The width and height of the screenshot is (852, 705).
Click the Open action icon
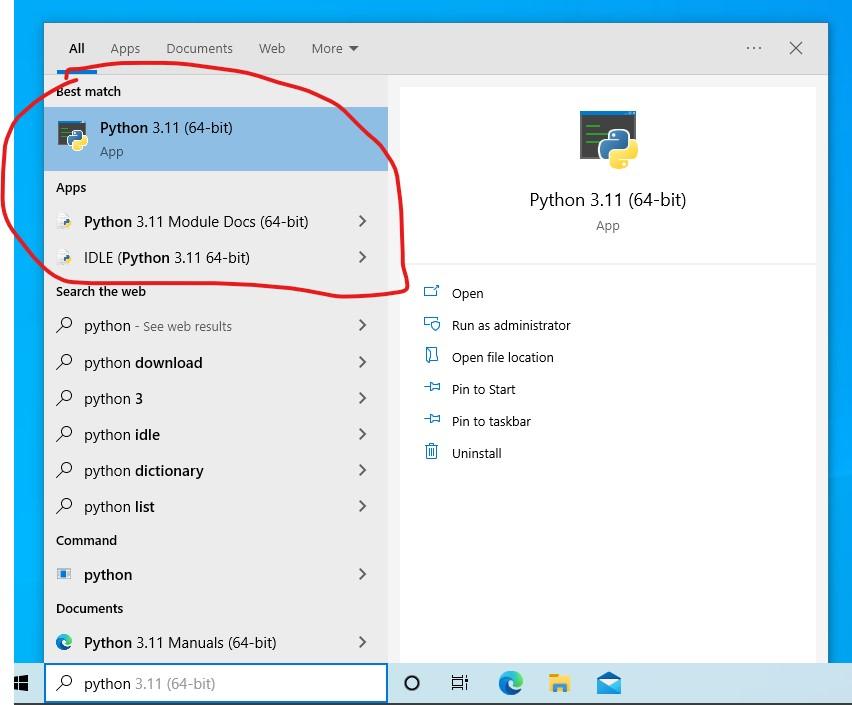[431, 292]
